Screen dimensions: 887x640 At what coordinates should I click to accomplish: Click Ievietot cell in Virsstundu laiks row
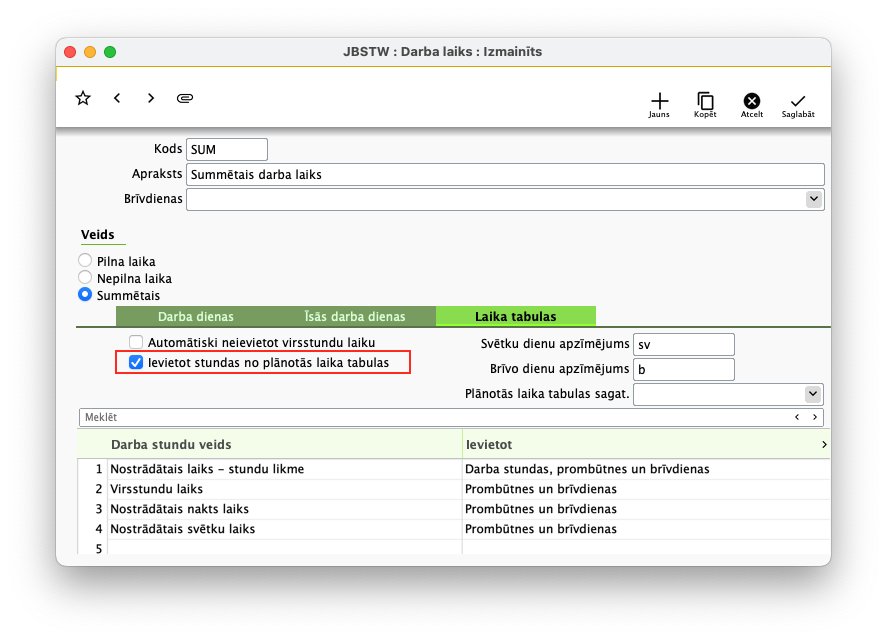tap(646, 489)
